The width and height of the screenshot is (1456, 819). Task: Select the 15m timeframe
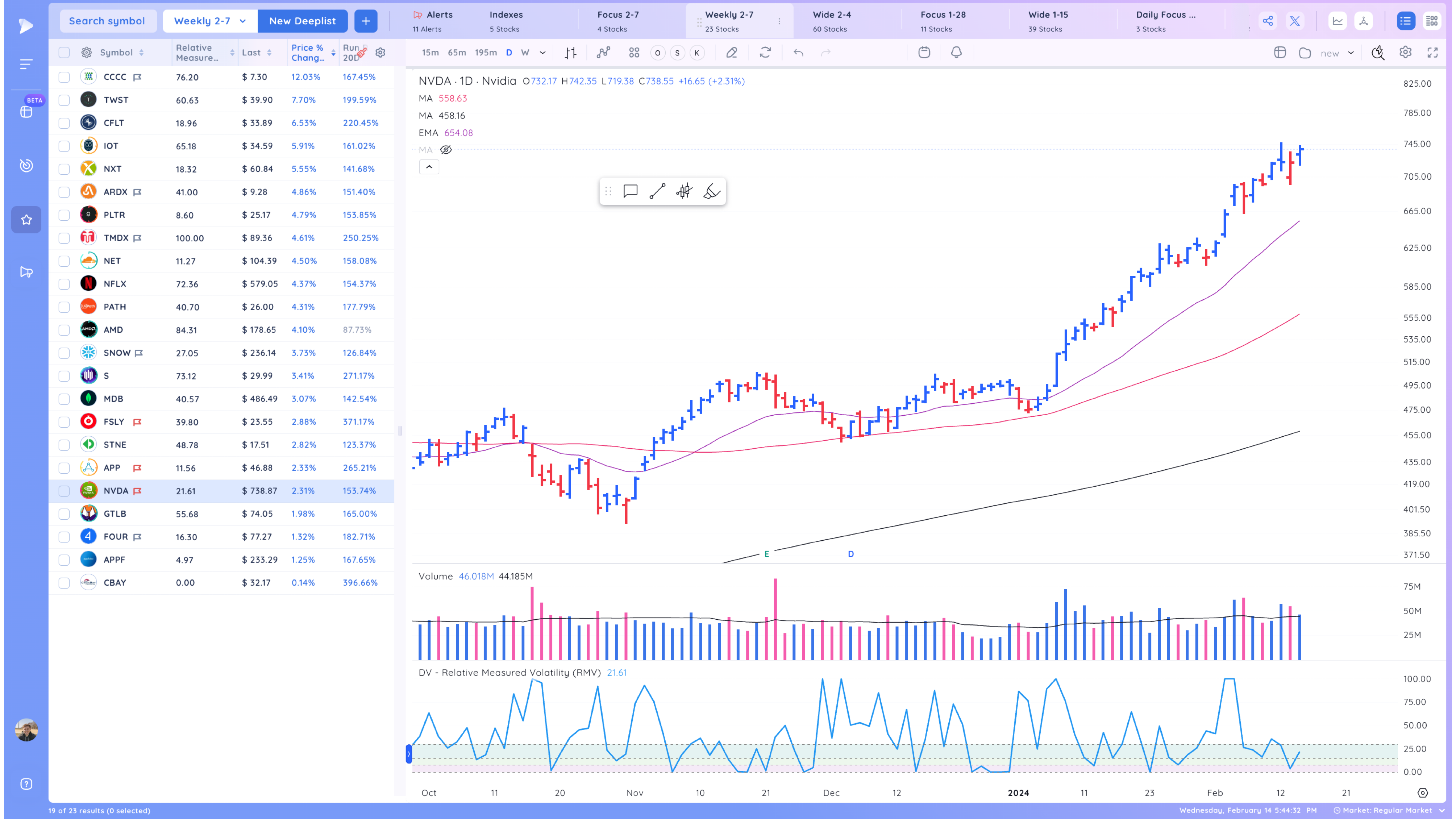click(x=430, y=53)
